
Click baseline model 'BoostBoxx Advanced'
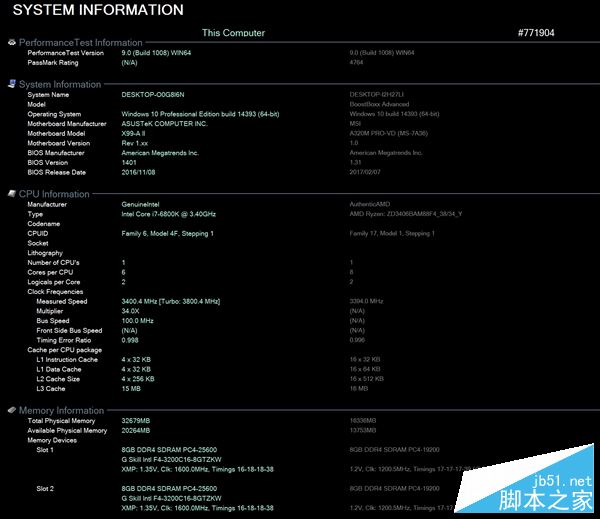379,104
